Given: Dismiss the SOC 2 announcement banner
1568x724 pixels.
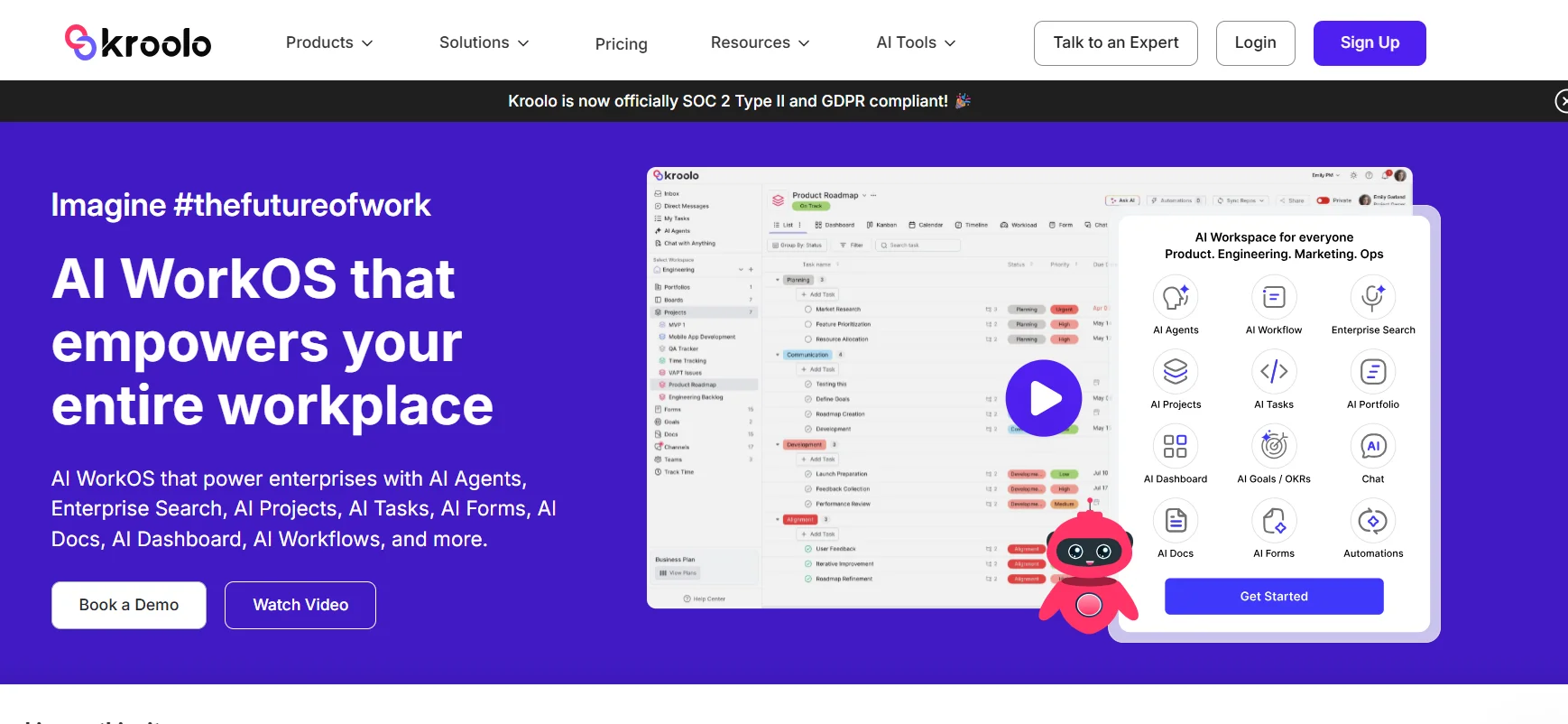Looking at the screenshot, I should (1562, 101).
